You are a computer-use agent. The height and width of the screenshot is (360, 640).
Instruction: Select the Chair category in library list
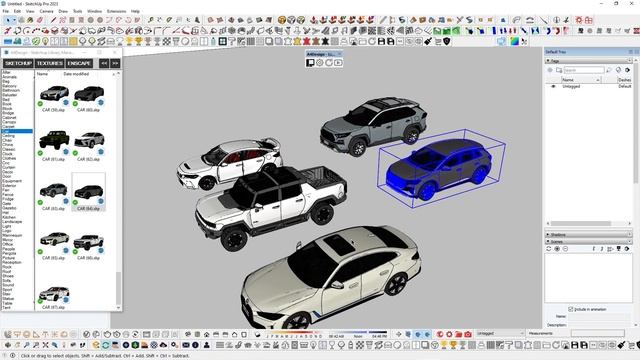[x=7, y=140]
